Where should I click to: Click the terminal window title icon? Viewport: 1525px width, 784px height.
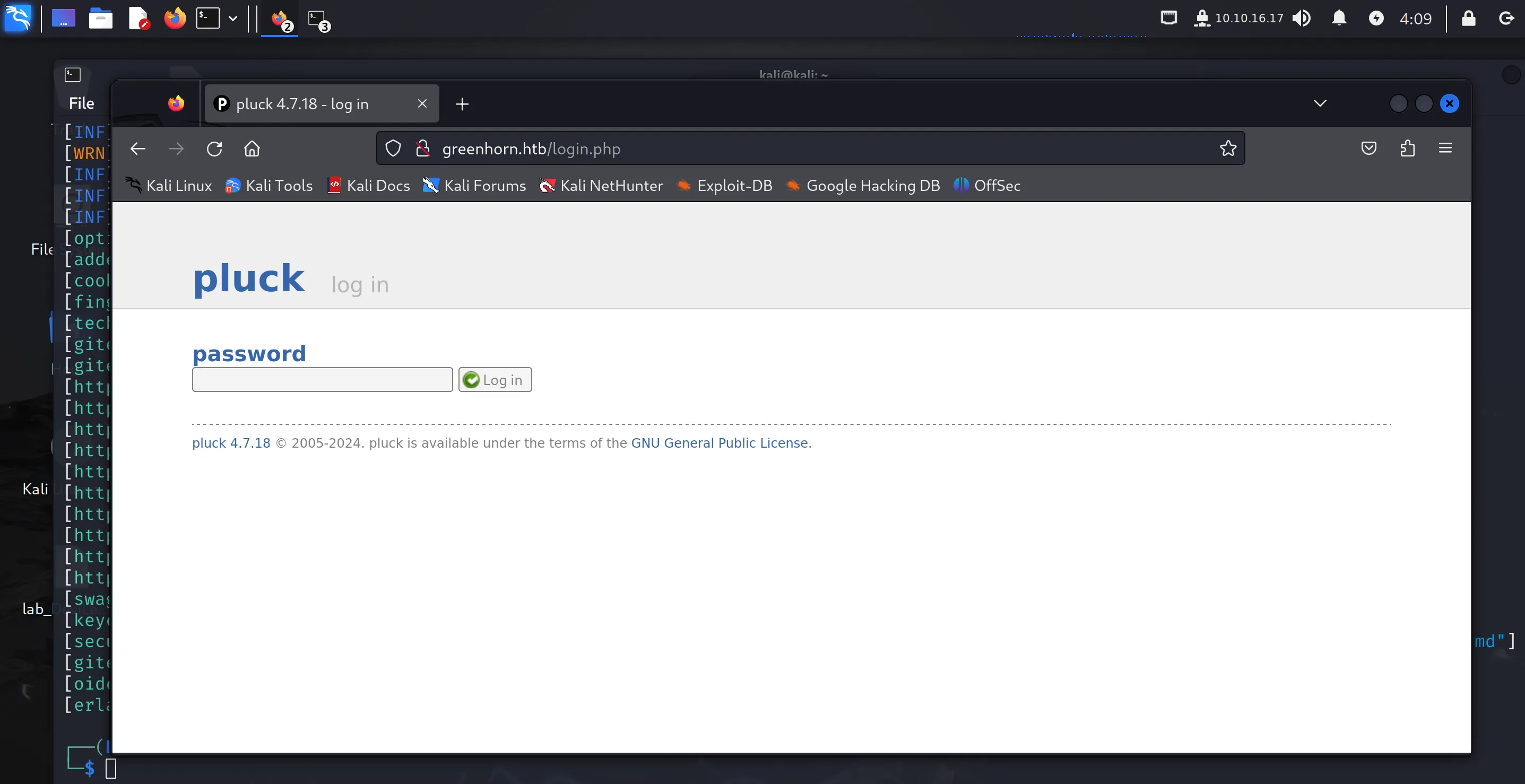72,75
